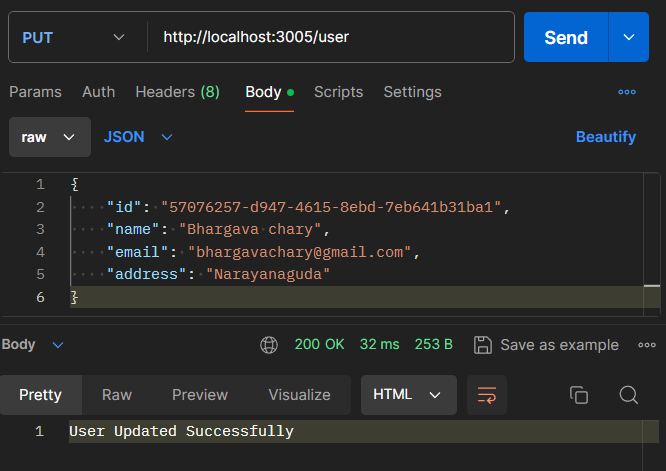Click the network globe icon
The height and width of the screenshot is (471, 666).
tap(269, 345)
